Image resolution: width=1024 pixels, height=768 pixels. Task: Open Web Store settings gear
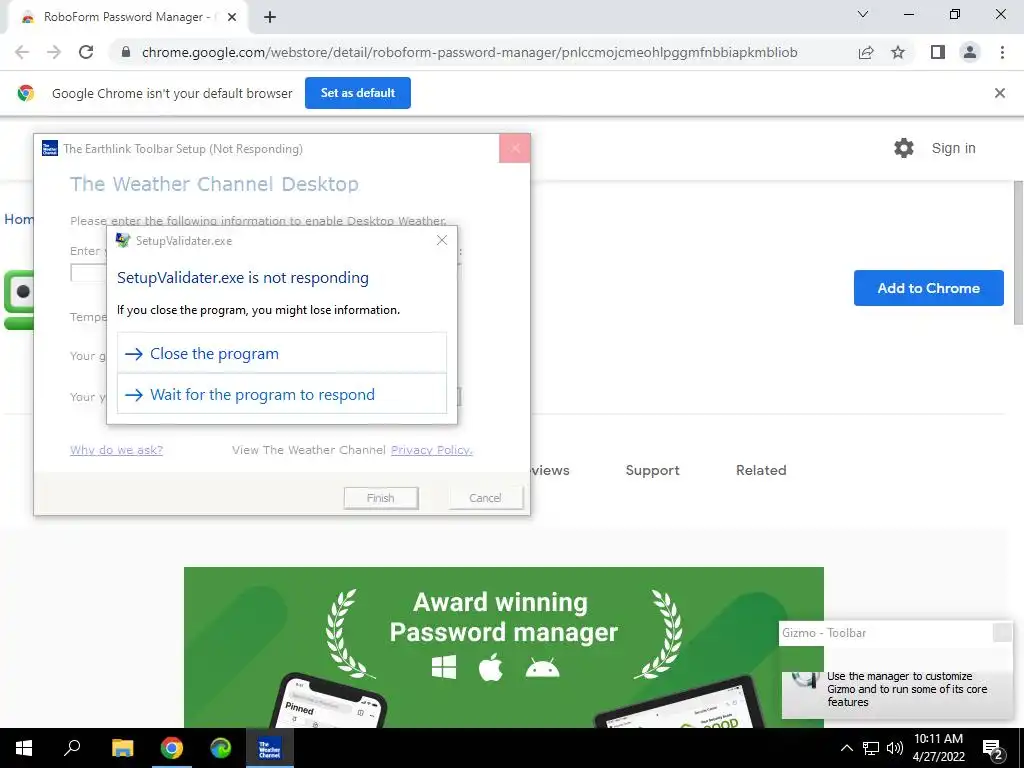click(904, 148)
